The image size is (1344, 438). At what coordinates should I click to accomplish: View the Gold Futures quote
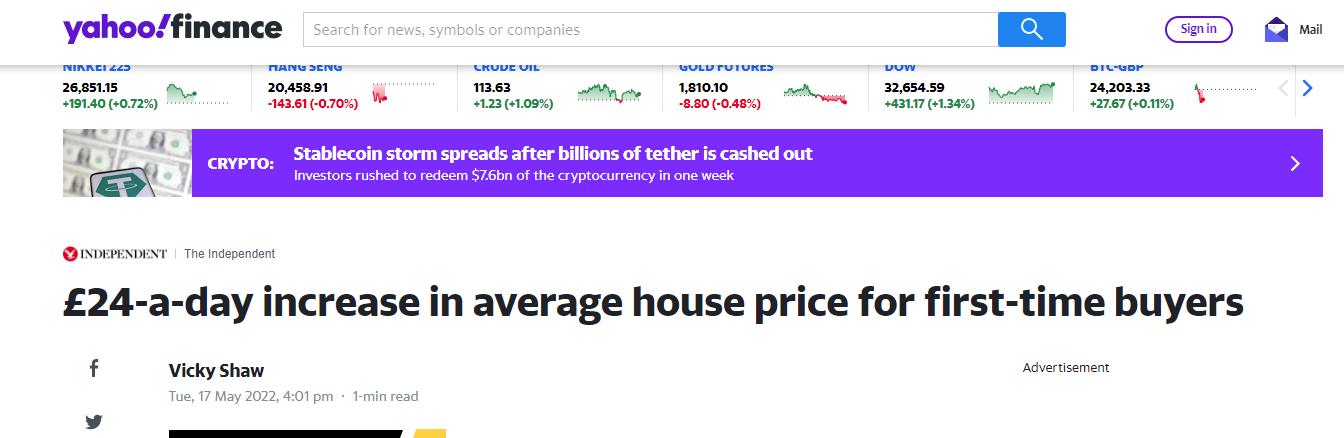[x=726, y=68]
